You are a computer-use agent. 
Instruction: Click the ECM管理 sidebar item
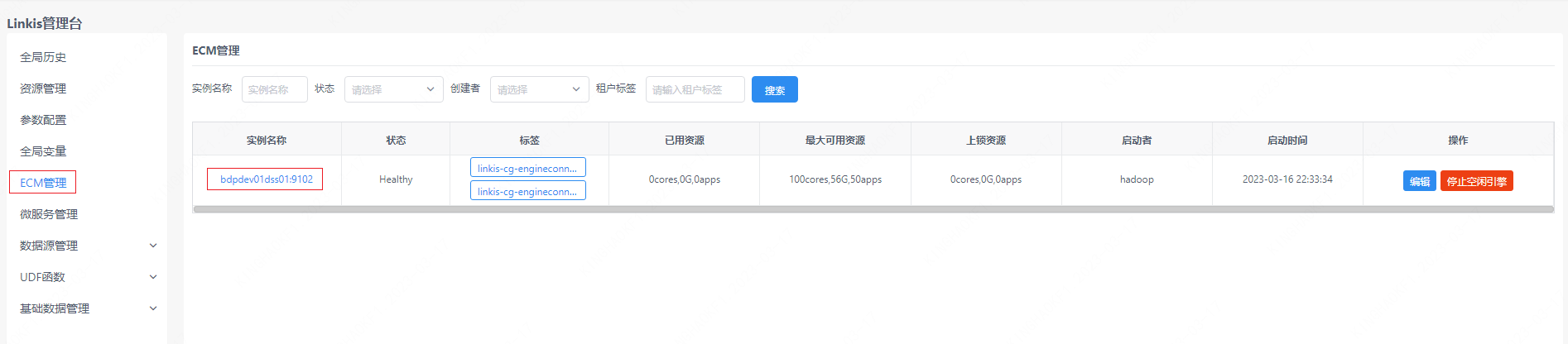point(43,183)
